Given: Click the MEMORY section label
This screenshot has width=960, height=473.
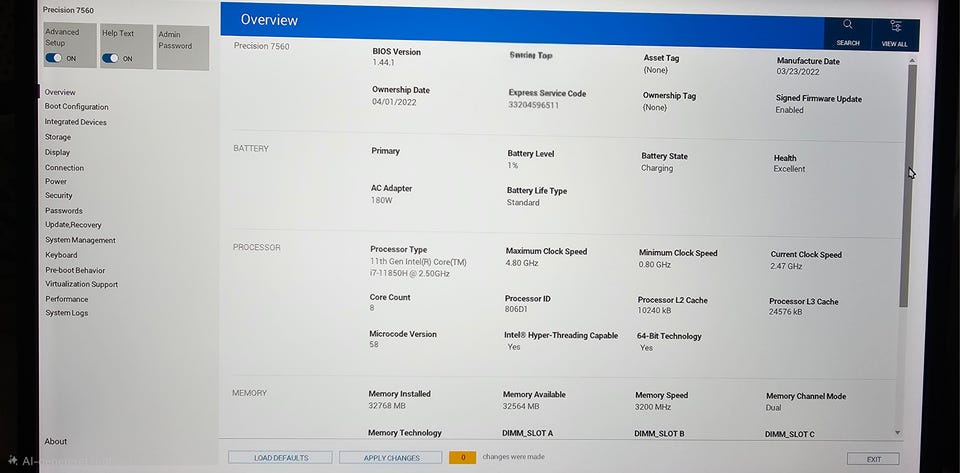Looking at the screenshot, I should click(249, 392).
